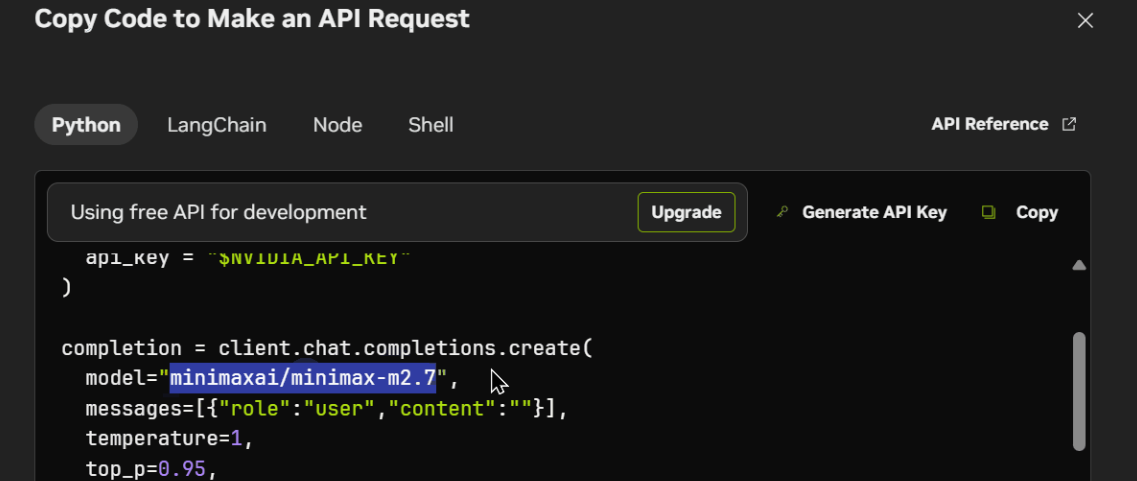Click the API Reference external-link icon

(1069, 124)
